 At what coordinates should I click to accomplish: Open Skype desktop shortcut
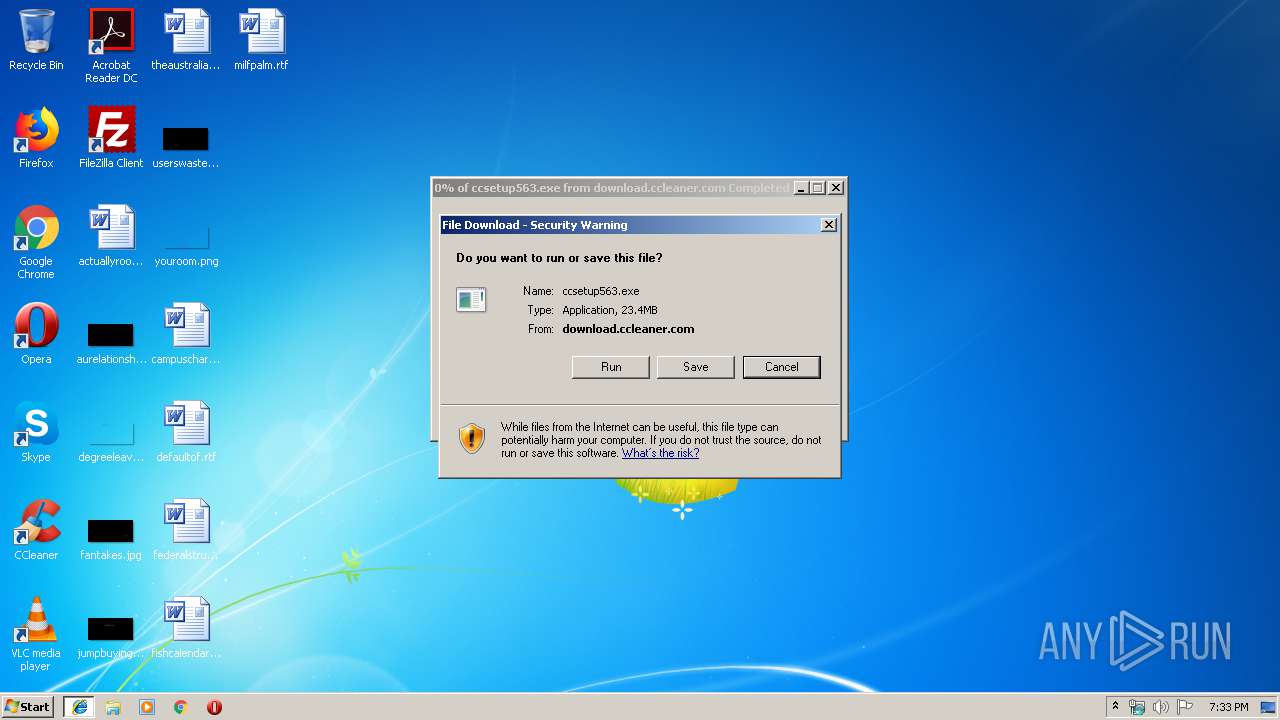[36, 432]
